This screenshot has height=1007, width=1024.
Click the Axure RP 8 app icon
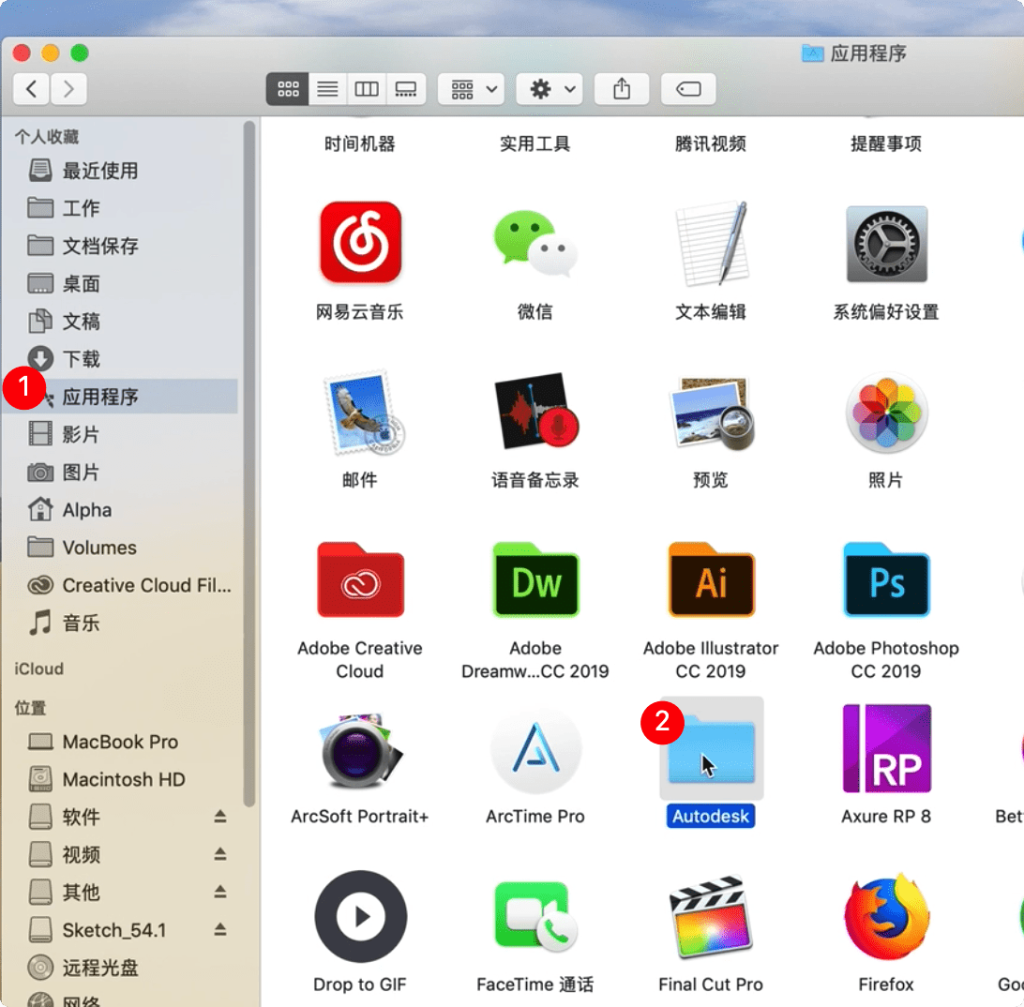click(886, 751)
